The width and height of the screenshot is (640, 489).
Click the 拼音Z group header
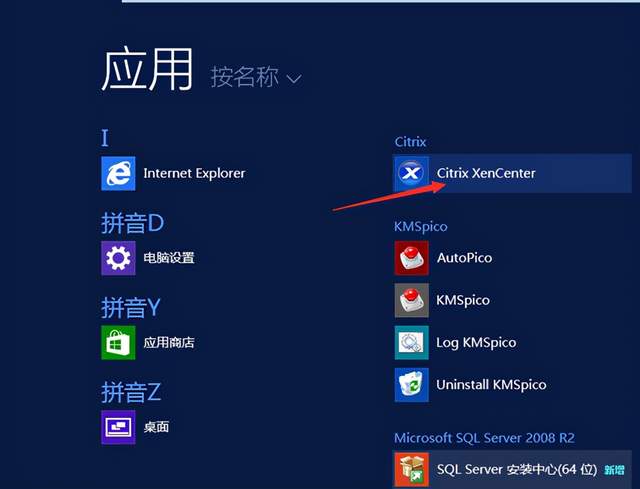[x=131, y=392]
